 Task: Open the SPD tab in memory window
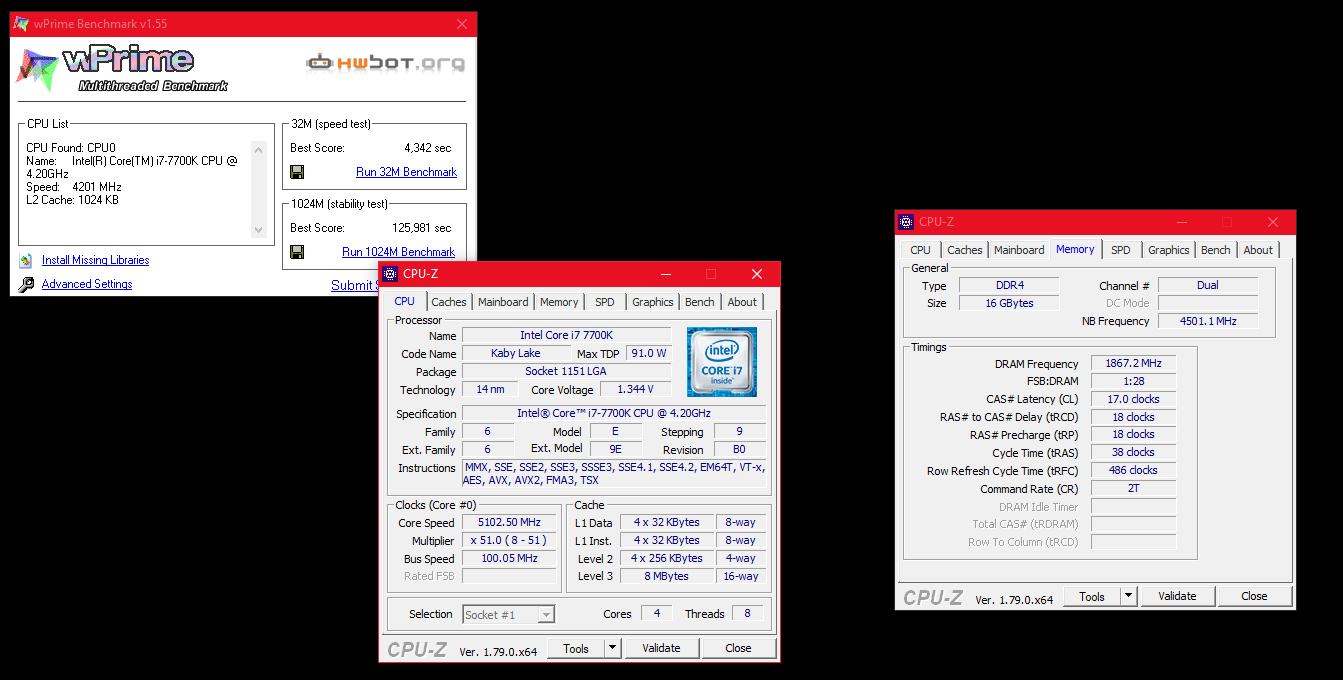click(1121, 250)
